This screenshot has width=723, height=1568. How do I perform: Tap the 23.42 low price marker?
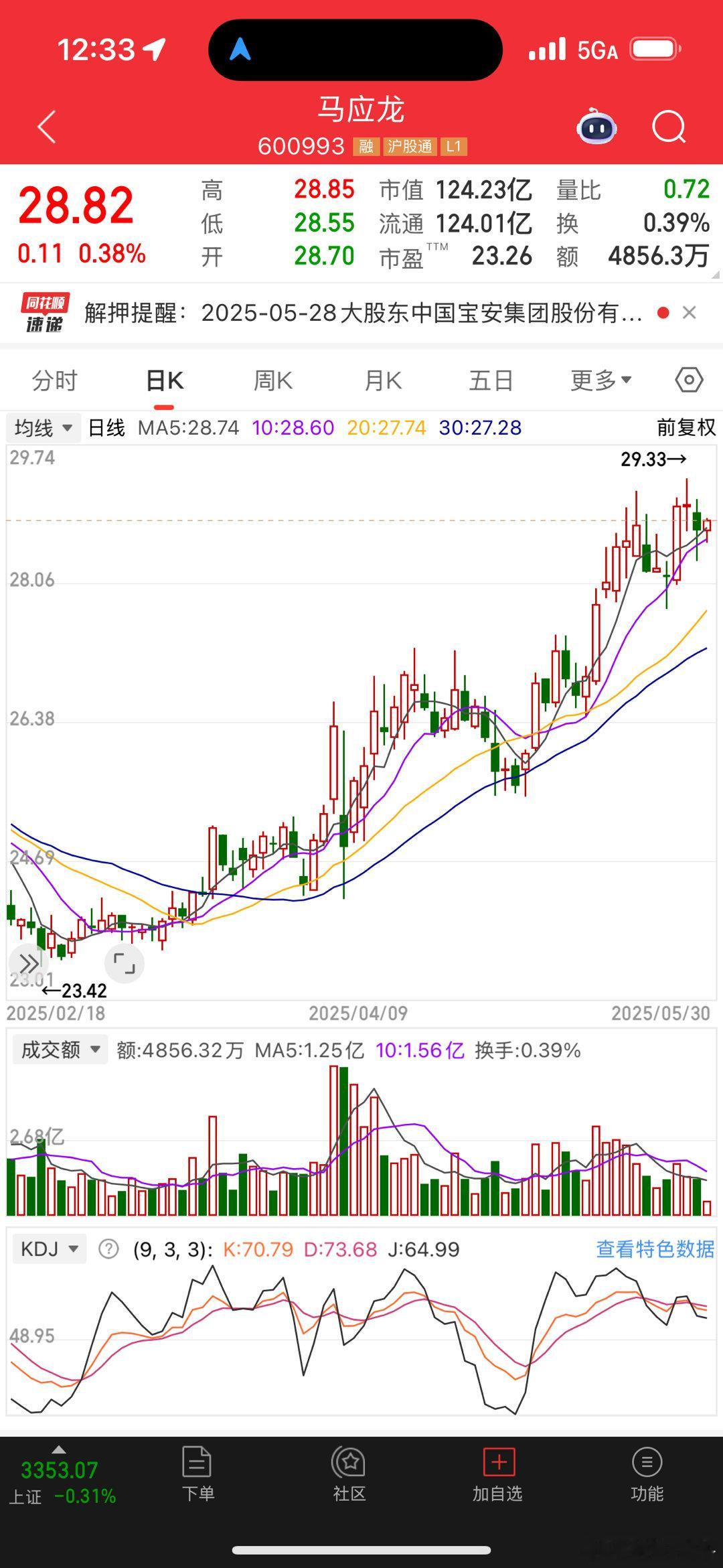pyautogui.click(x=74, y=991)
